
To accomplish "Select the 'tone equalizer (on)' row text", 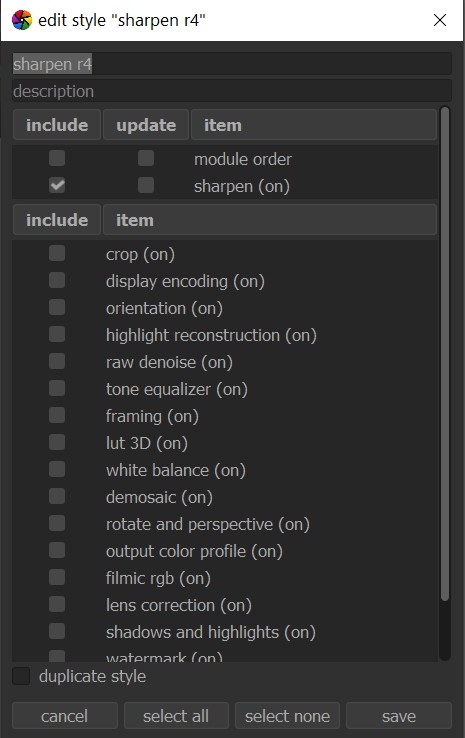I will point(177,390).
